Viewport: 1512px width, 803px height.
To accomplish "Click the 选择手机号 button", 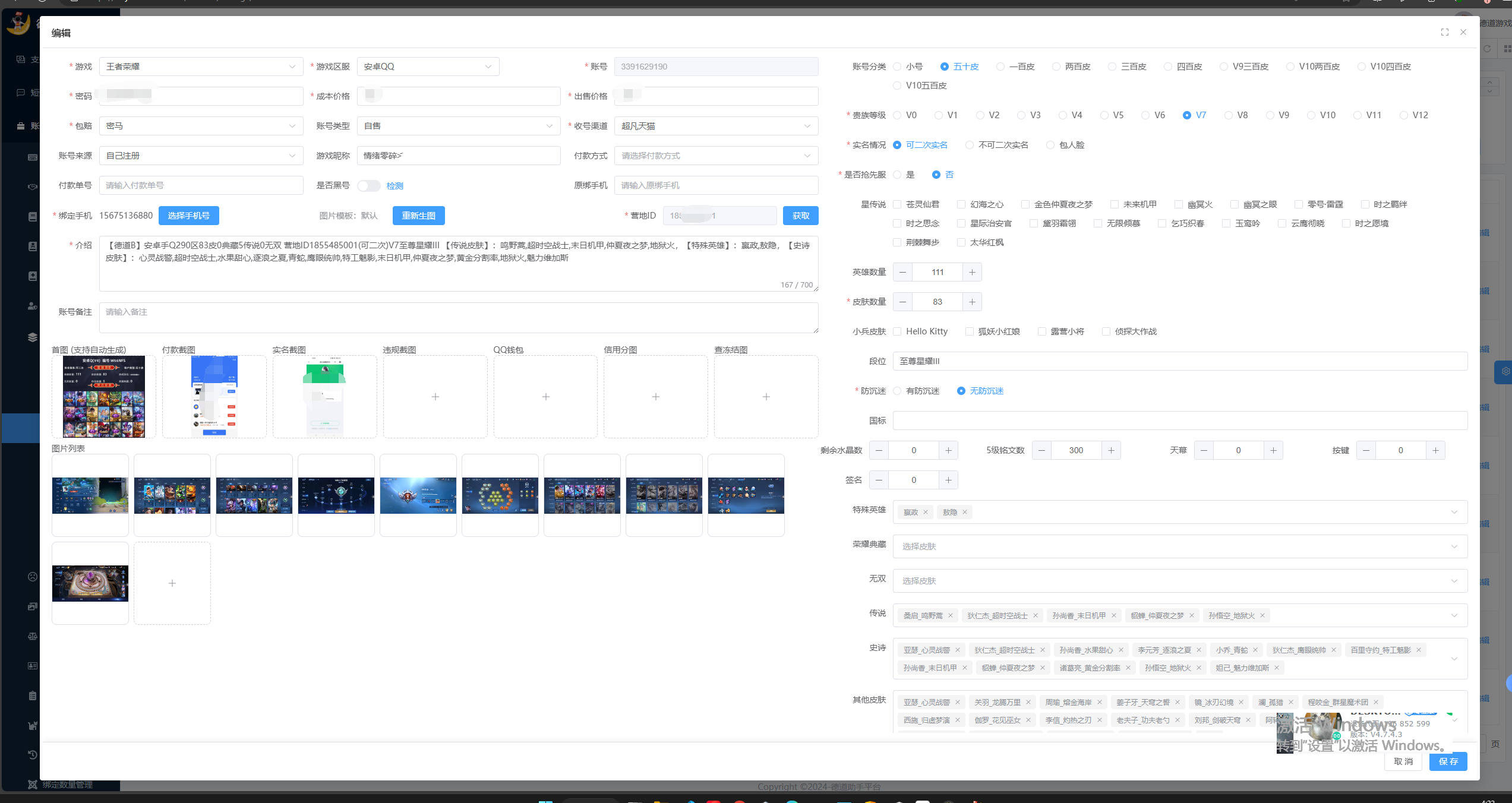I will click(189, 216).
